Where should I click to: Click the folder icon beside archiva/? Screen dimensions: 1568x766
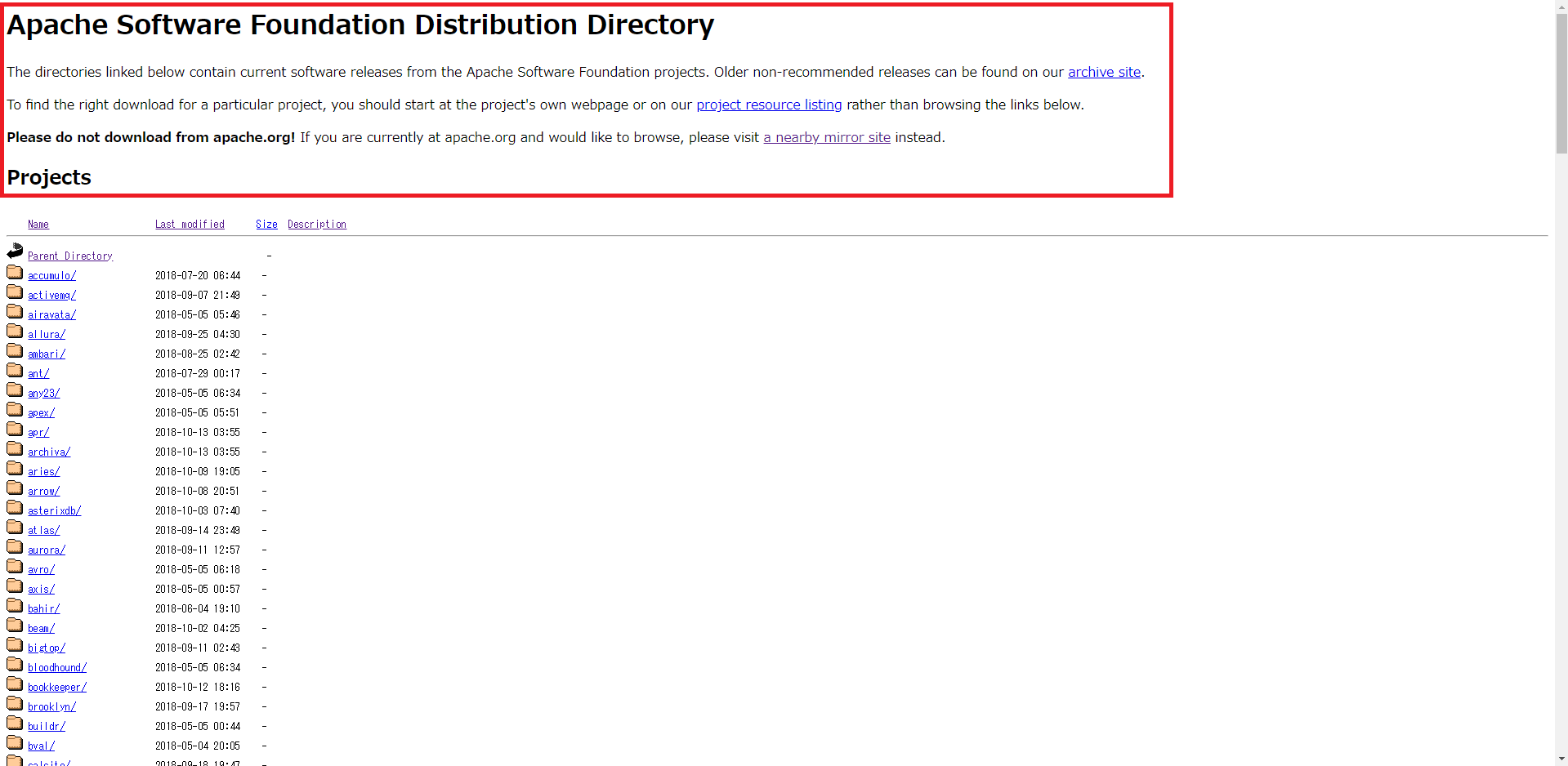tap(15, 448)
